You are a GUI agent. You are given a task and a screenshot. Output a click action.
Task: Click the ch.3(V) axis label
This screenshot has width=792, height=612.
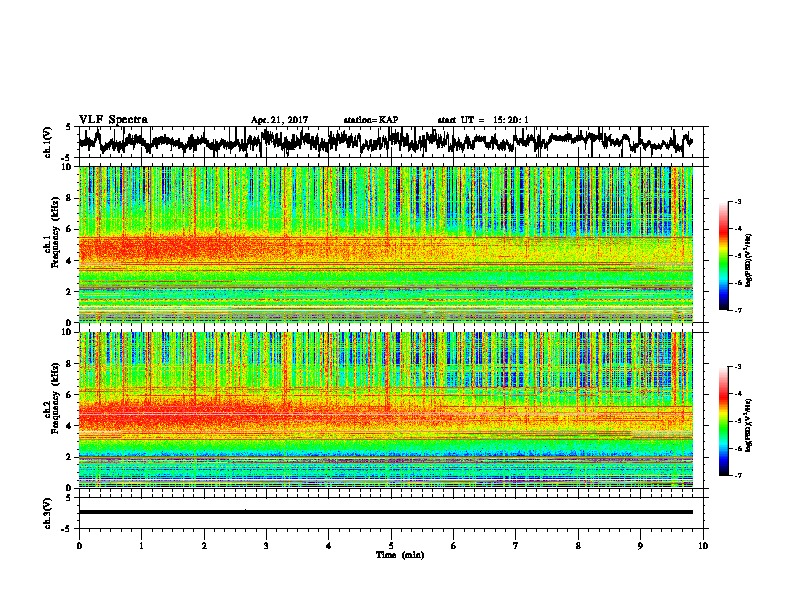coord(48,513)
